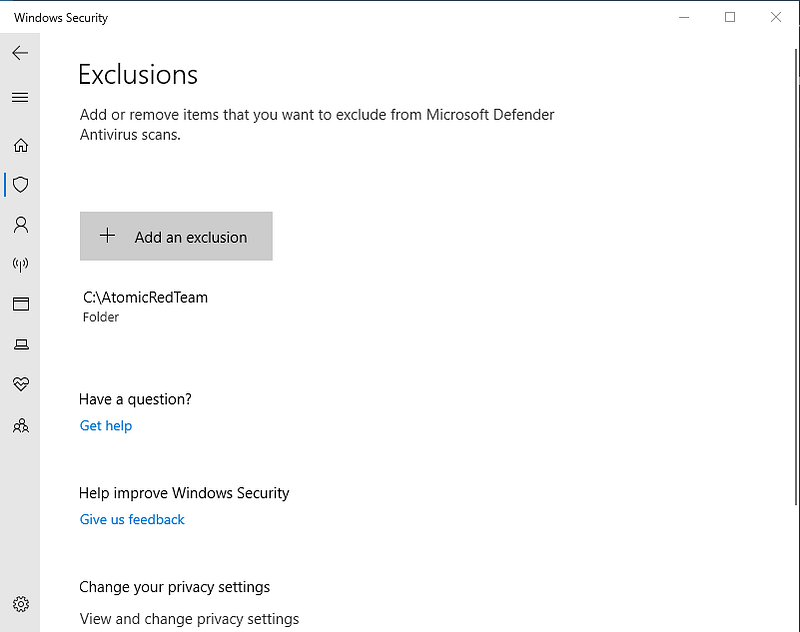The height and width of the screenshot is (632, 800).
Task: Click 'Help improve Windows Security' heading
Action: 184,493
